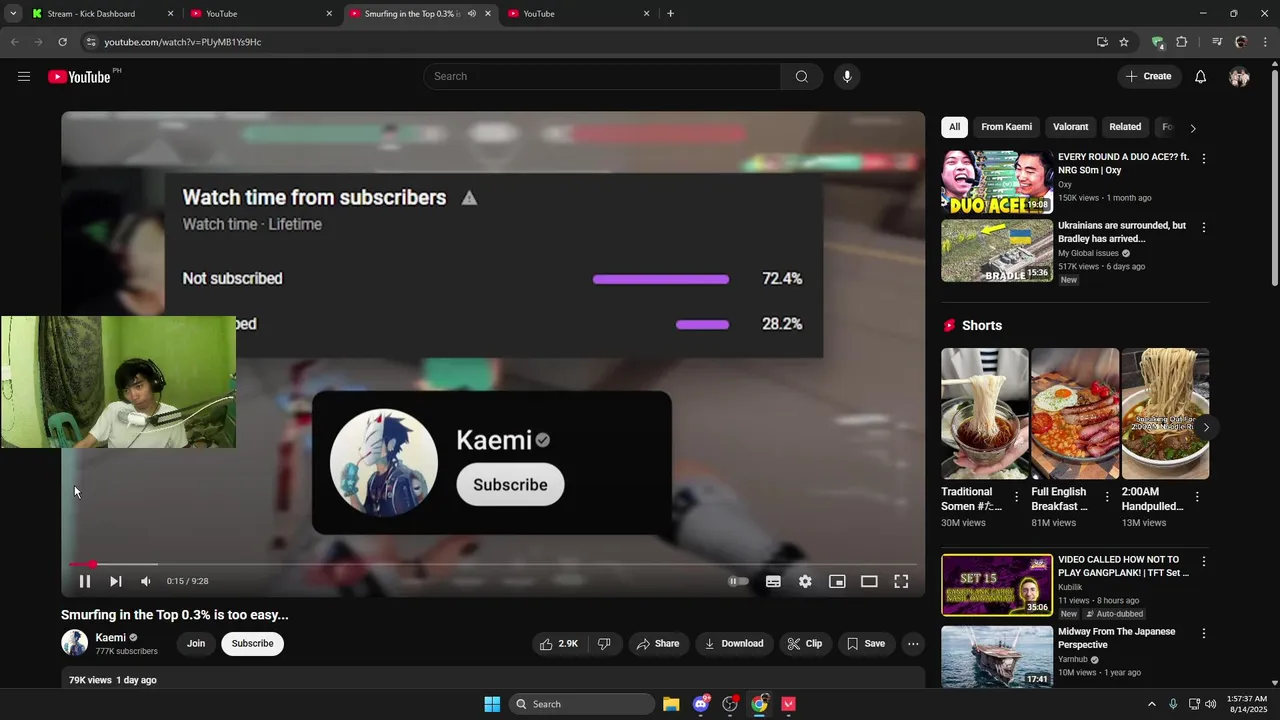This screenshot has width=1280, height=720.
Task: Open options for Ukrainians are surrounded video
Action: [1204, 227]
